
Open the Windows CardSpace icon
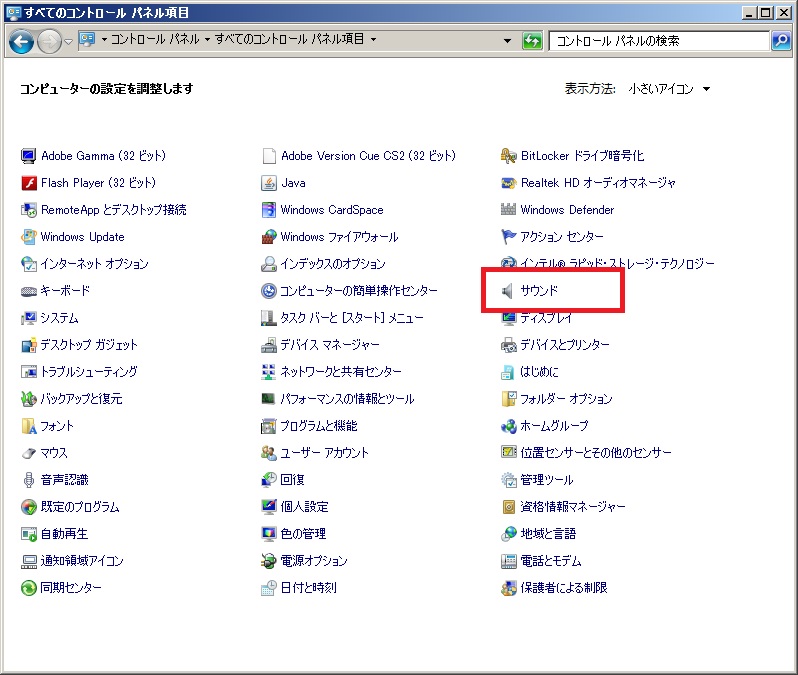[269, 210]
